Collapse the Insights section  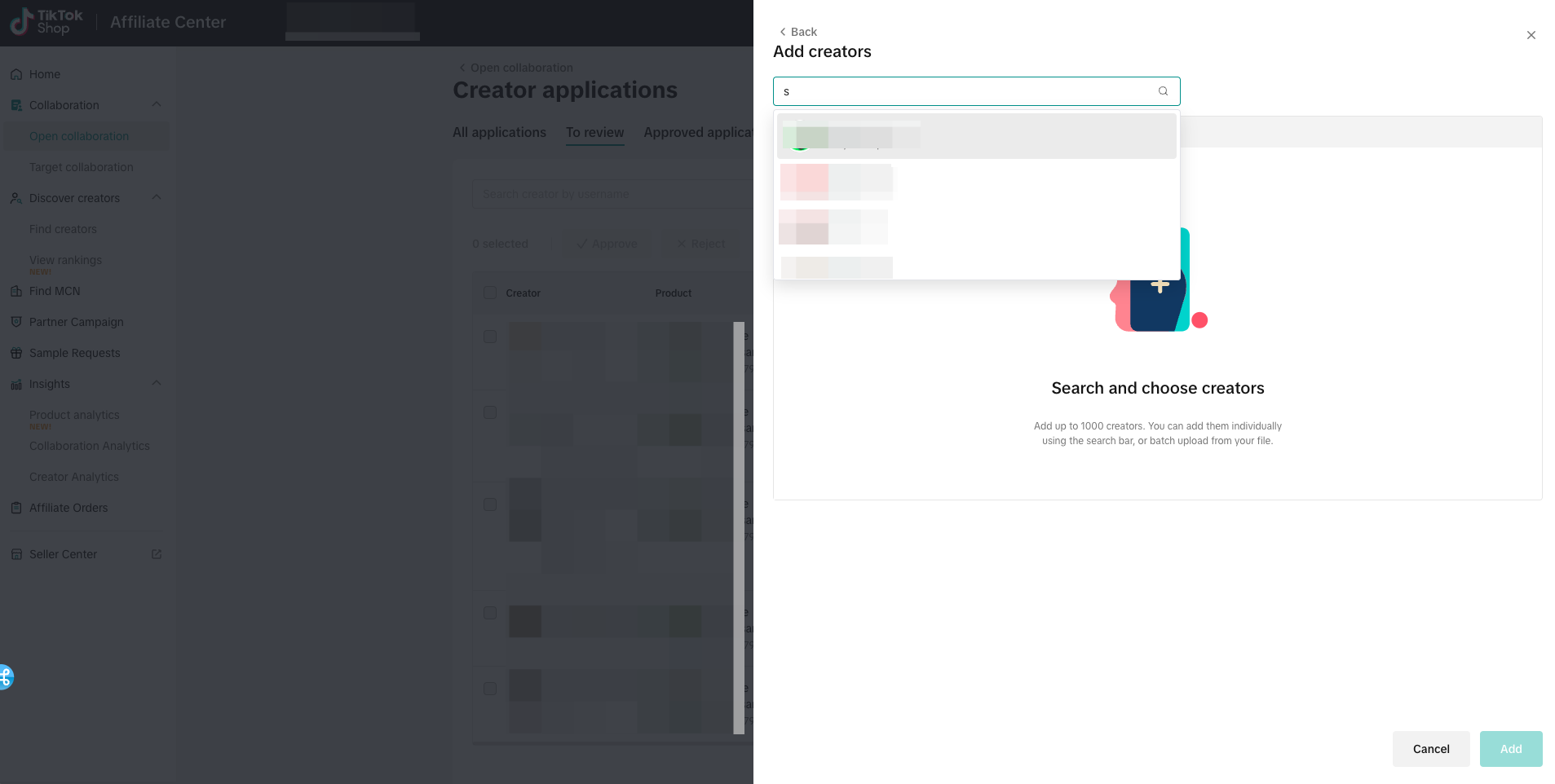156,383
